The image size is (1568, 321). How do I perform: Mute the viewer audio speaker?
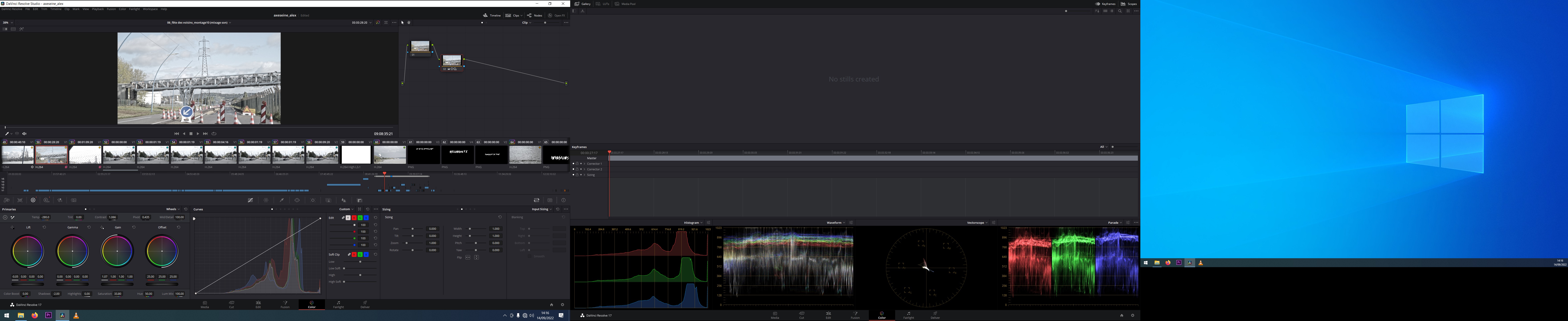coord(24,134)
